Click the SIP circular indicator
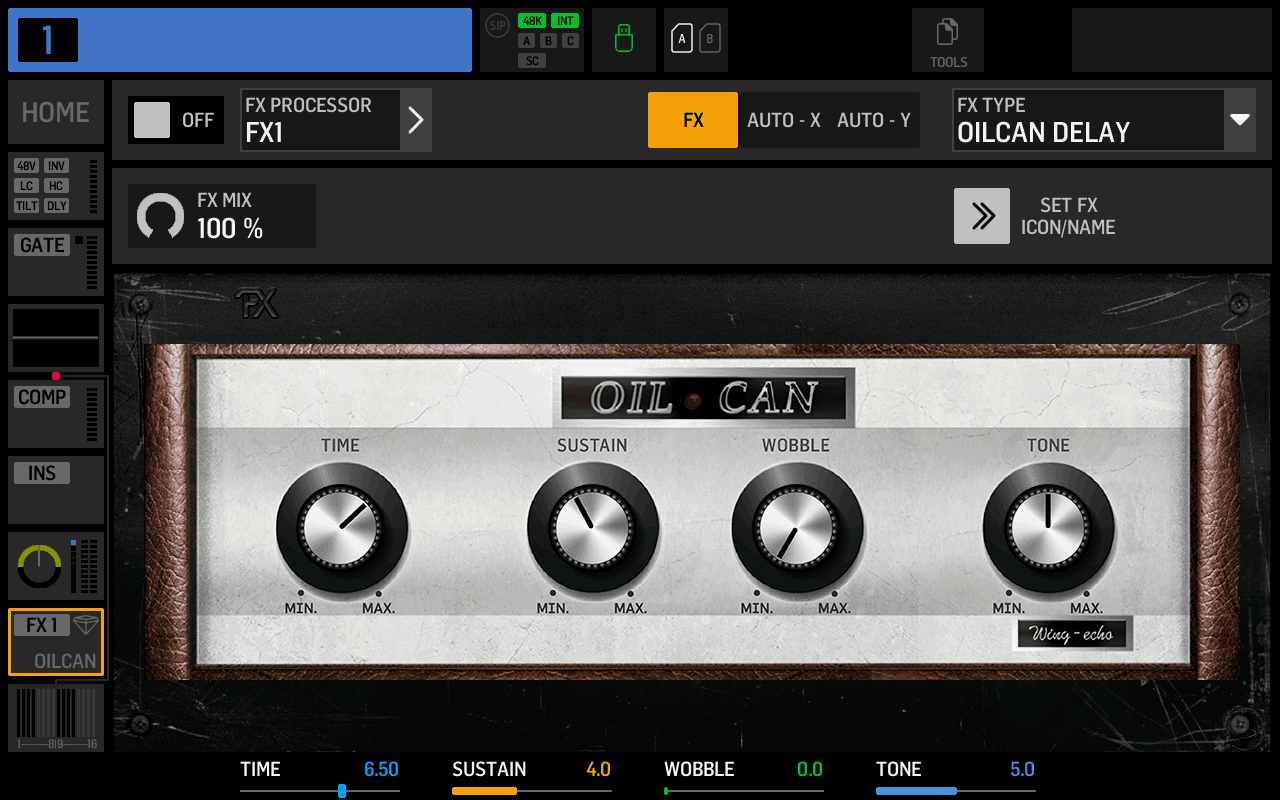Image resolution: width=1280 pixels, height=800 pixels. [497, 26]
